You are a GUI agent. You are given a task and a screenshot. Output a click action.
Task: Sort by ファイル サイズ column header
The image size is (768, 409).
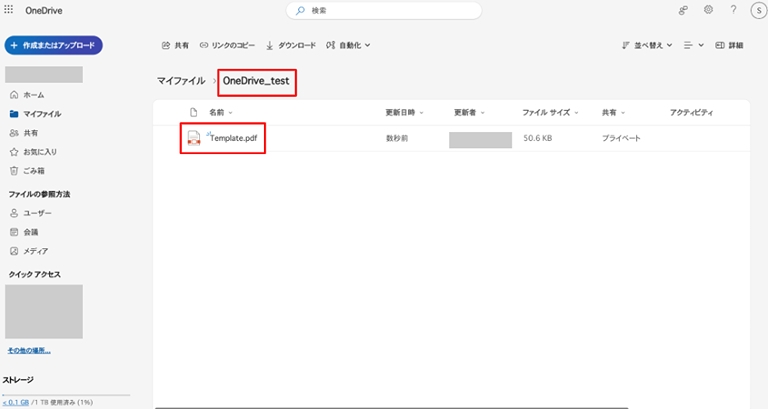tap(550, 113)
